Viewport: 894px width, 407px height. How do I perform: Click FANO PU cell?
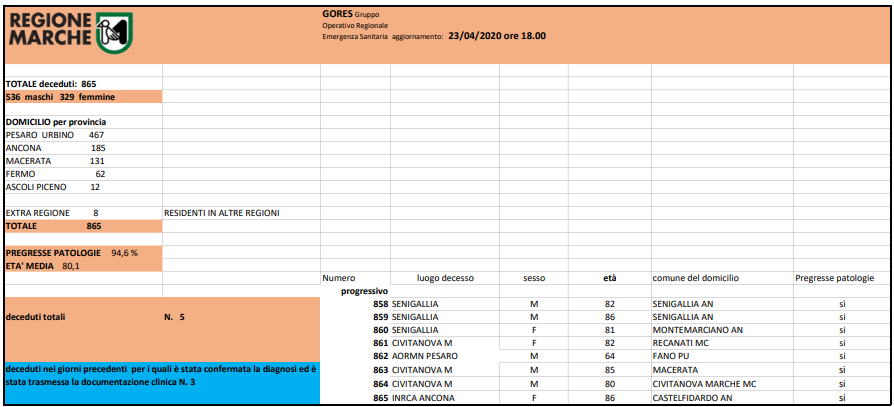click(670, 356)
